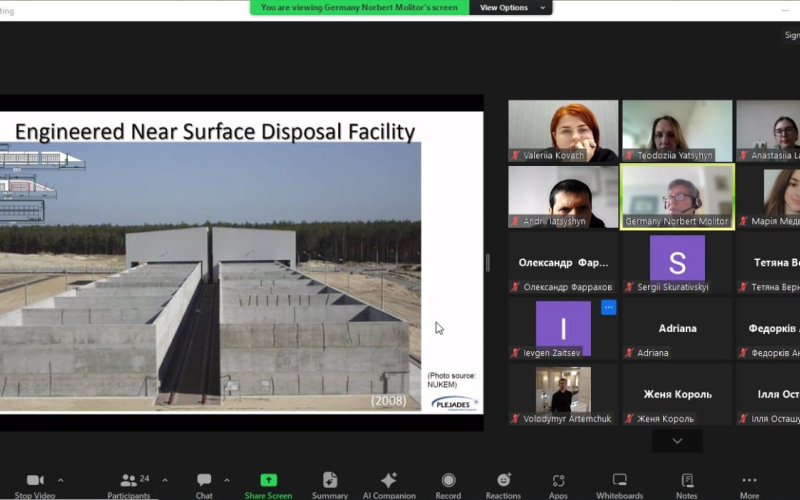Screen dimensions: 800x500
Task: Open the Participants panel
Action: (129, 486)
